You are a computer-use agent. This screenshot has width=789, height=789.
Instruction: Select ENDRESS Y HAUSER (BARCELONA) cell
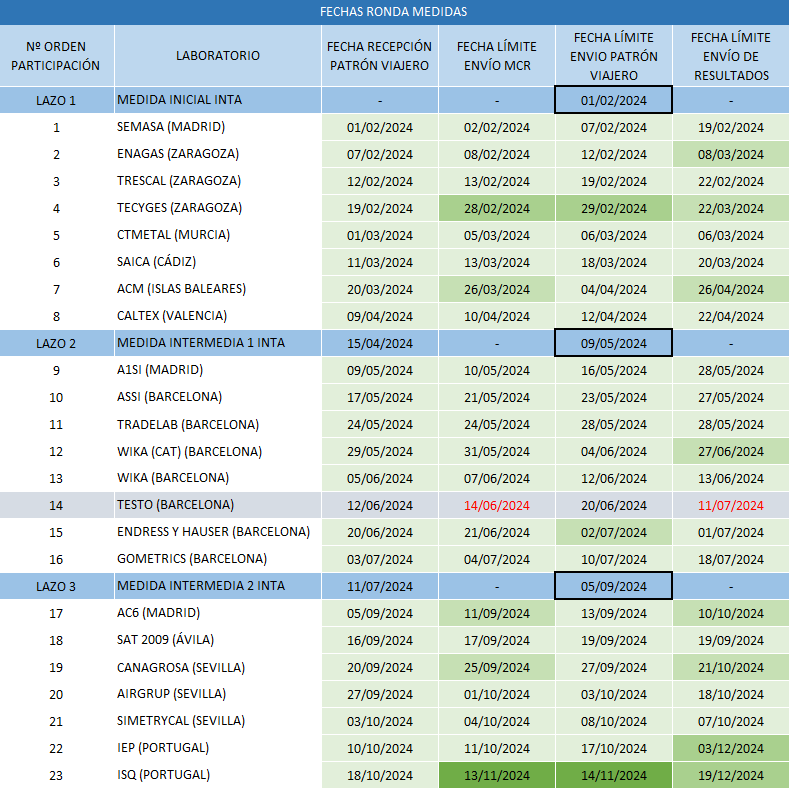218,532
